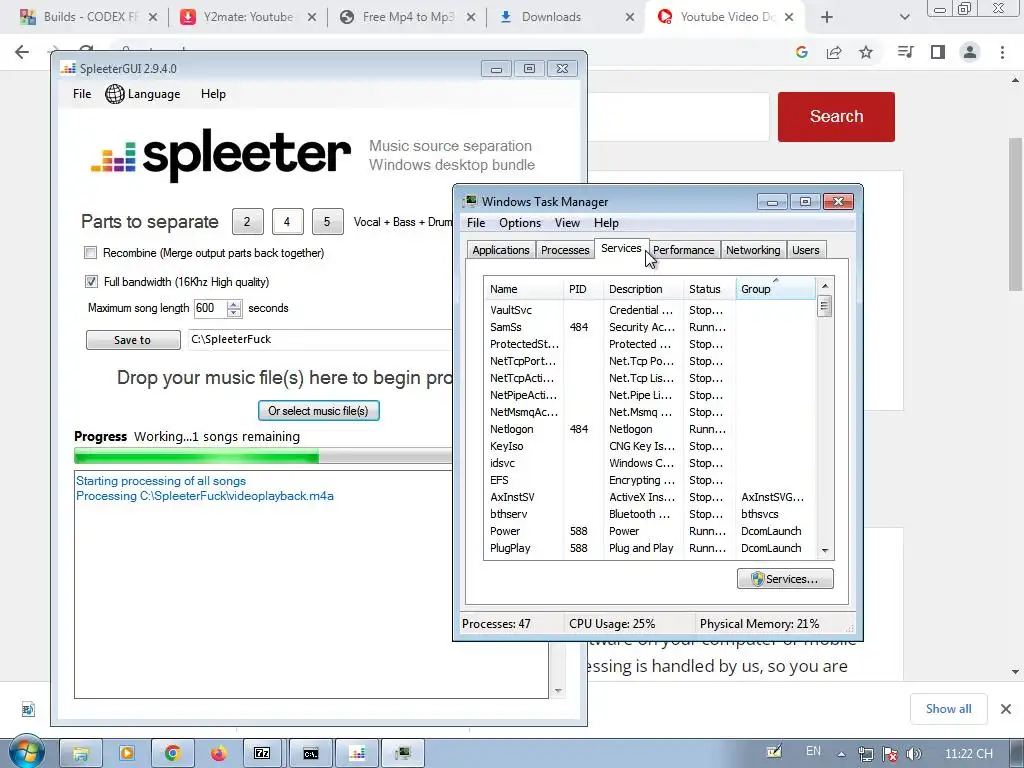The height and width of the screenshot is (768, 1024).
Task: Click Spleeter log scrollbar down arrow
Action: [558, 691]
